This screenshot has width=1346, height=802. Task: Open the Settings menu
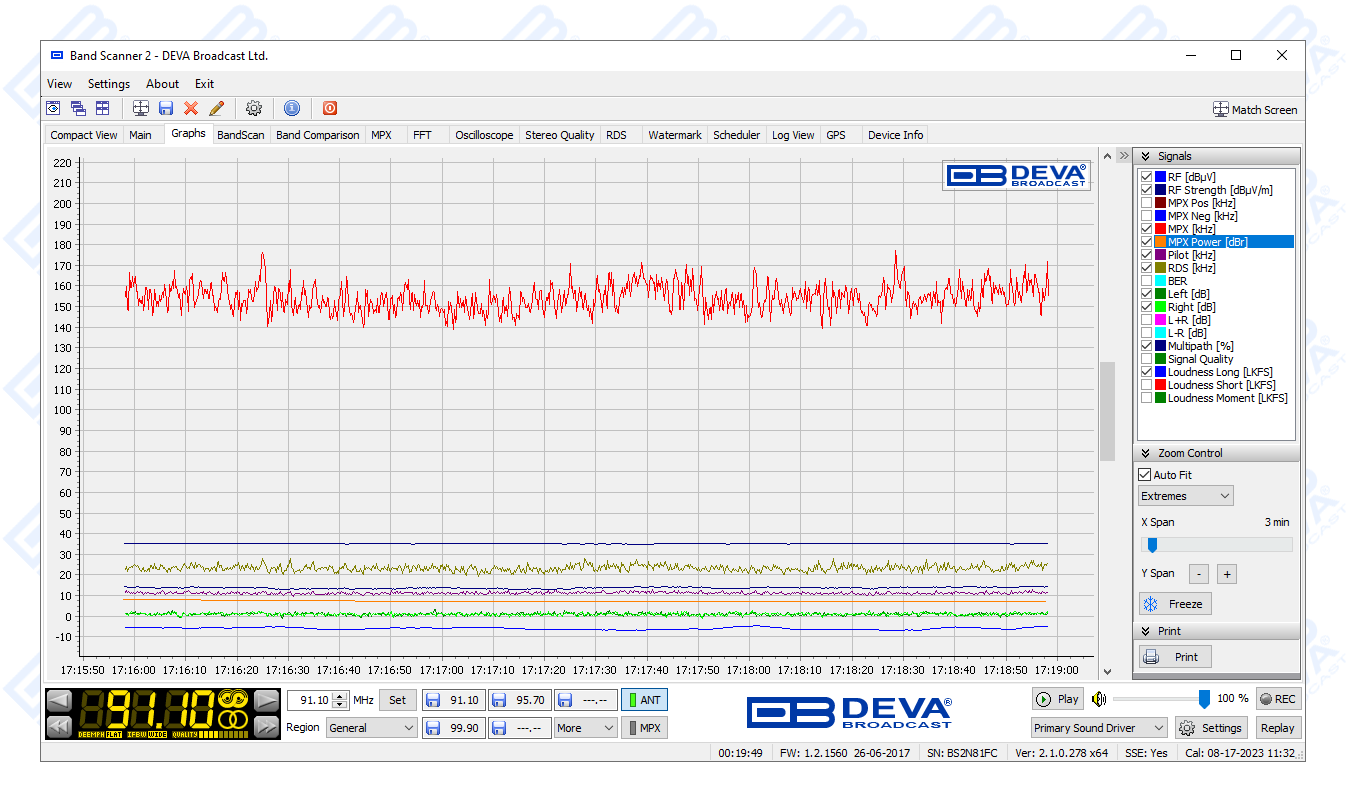click(x=109, y=84)
